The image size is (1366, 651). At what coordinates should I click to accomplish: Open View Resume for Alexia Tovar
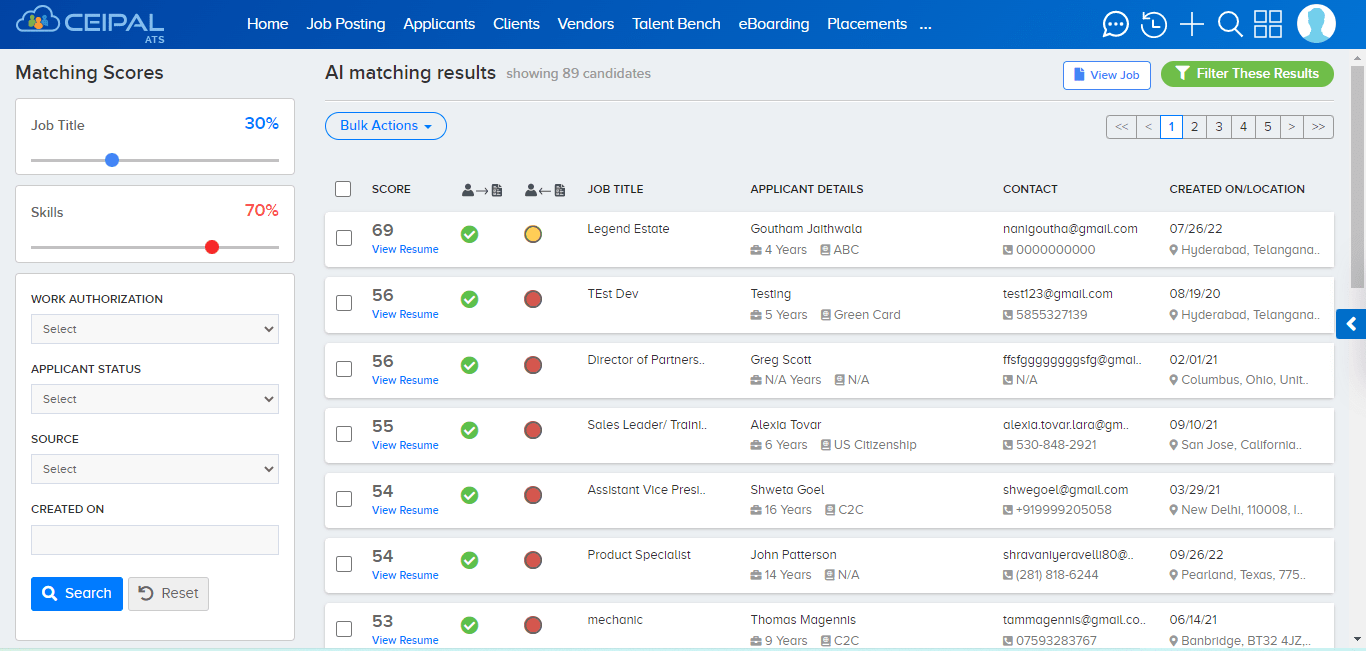(x=405, y=444)
